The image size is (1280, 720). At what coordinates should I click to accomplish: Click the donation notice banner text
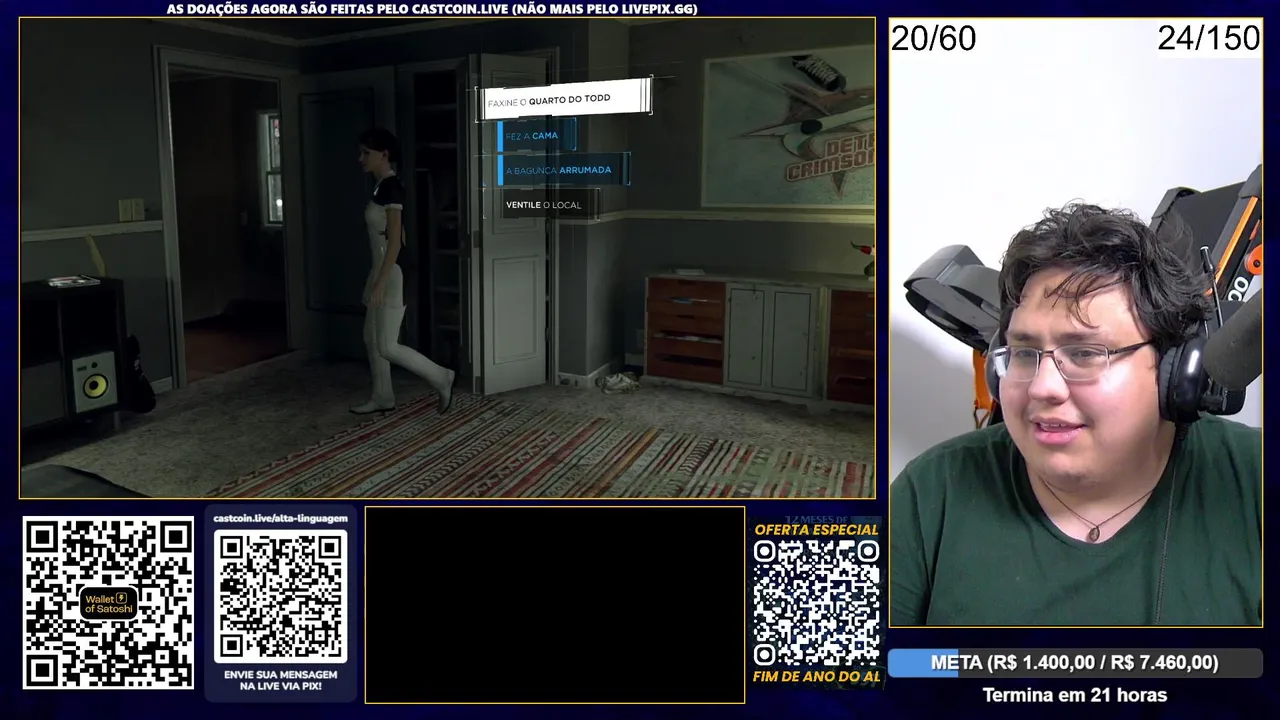(x=432, y=9)
